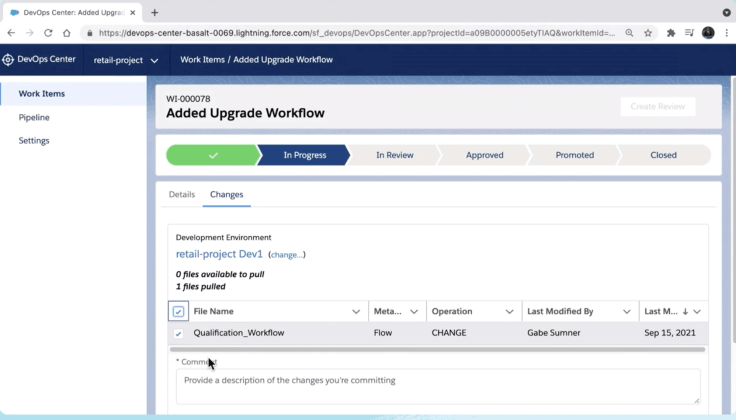
Task: Select the Changes tab
Action: (x=226, y=194)
